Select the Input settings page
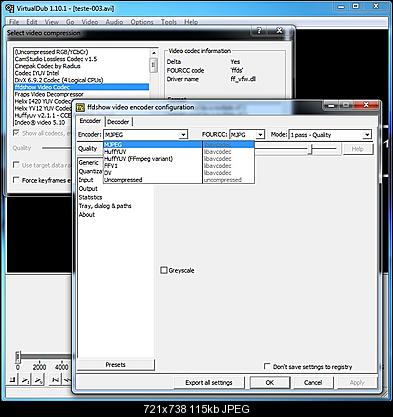Viewport: 393px width, 417px height. [x=86, y=180]
